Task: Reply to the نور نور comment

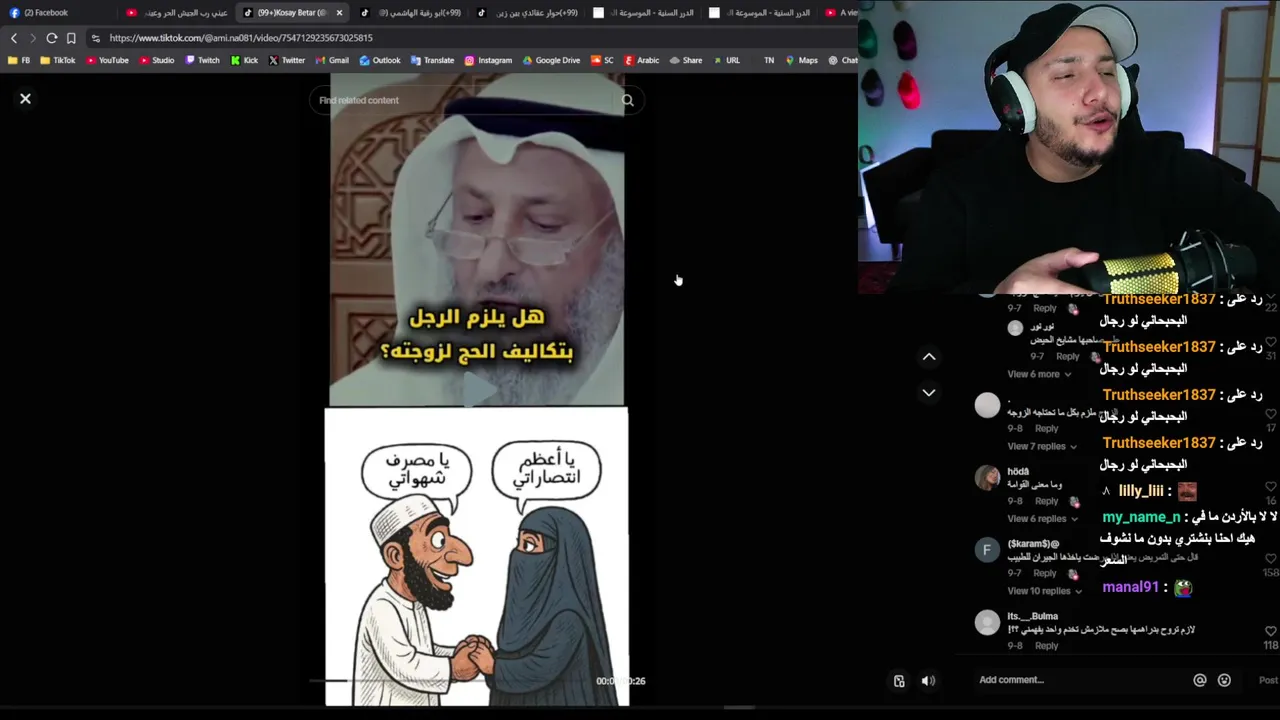Action: [1068, 356]
